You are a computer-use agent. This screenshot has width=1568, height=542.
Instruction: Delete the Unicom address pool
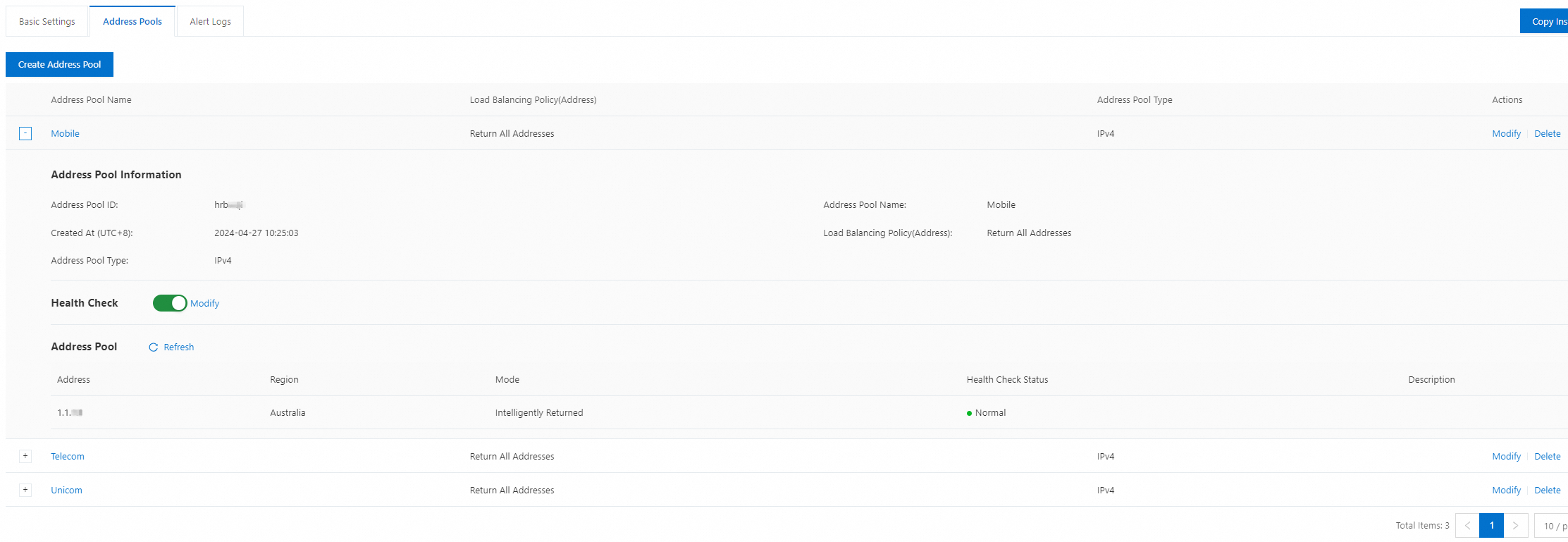(x=1547, y=490)
